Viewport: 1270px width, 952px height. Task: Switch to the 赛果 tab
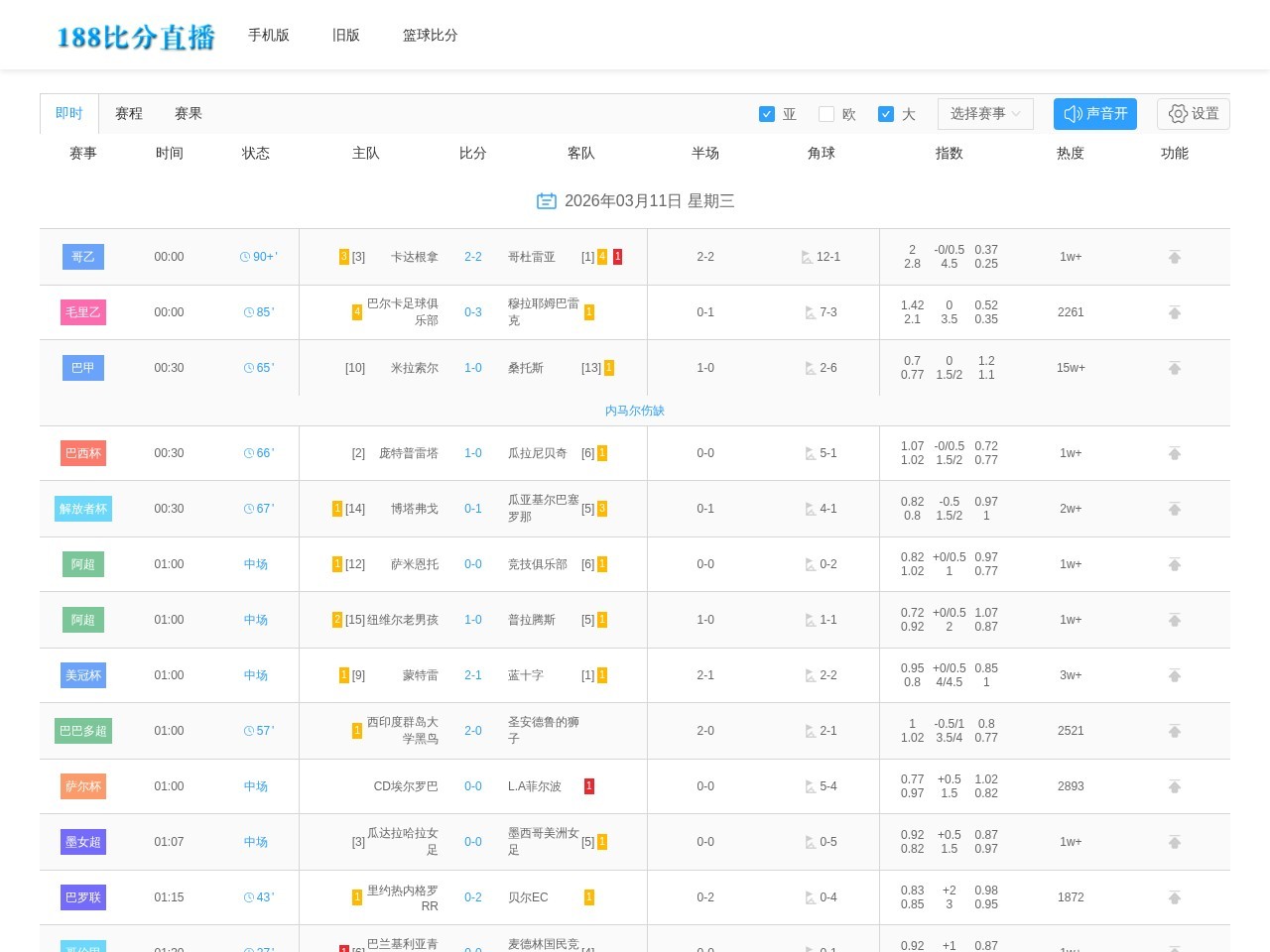coord(188,113)
